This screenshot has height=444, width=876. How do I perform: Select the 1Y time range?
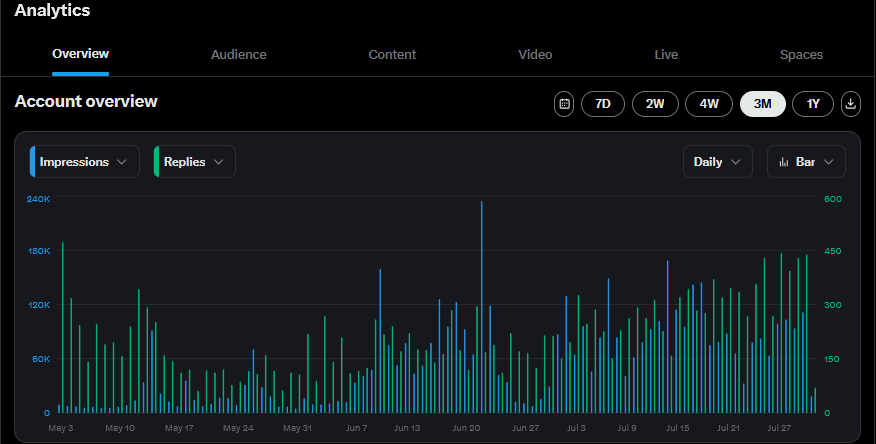813,104
